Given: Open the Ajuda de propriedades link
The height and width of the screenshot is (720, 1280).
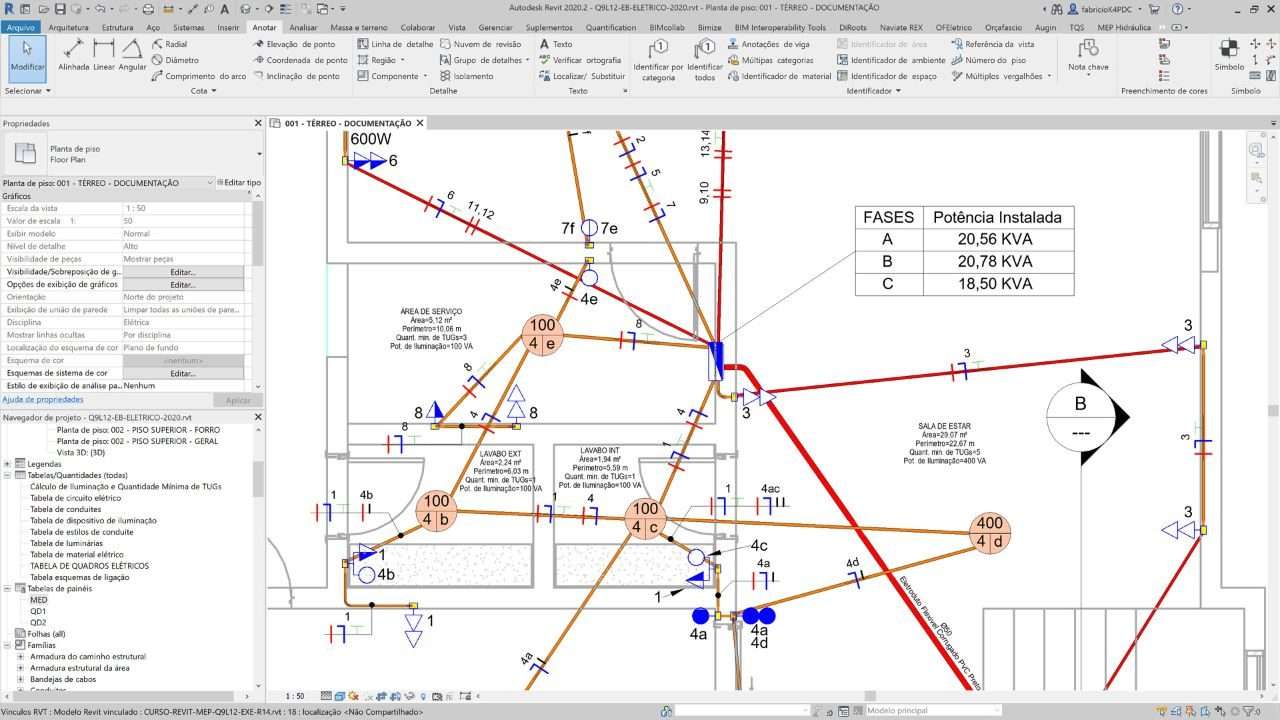Looking at the screenshot, I should coord(42,400).
